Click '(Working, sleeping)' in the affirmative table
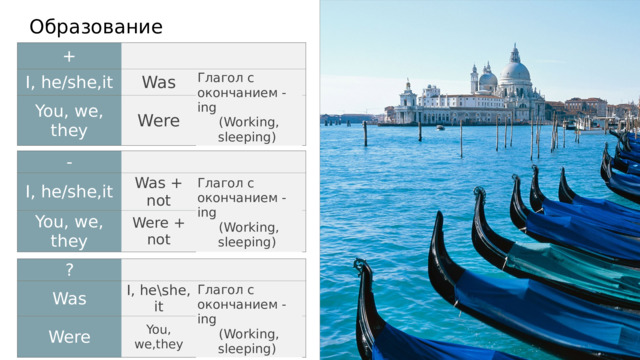The height and width of the screenshot is (360, 640). coord(248,129)
